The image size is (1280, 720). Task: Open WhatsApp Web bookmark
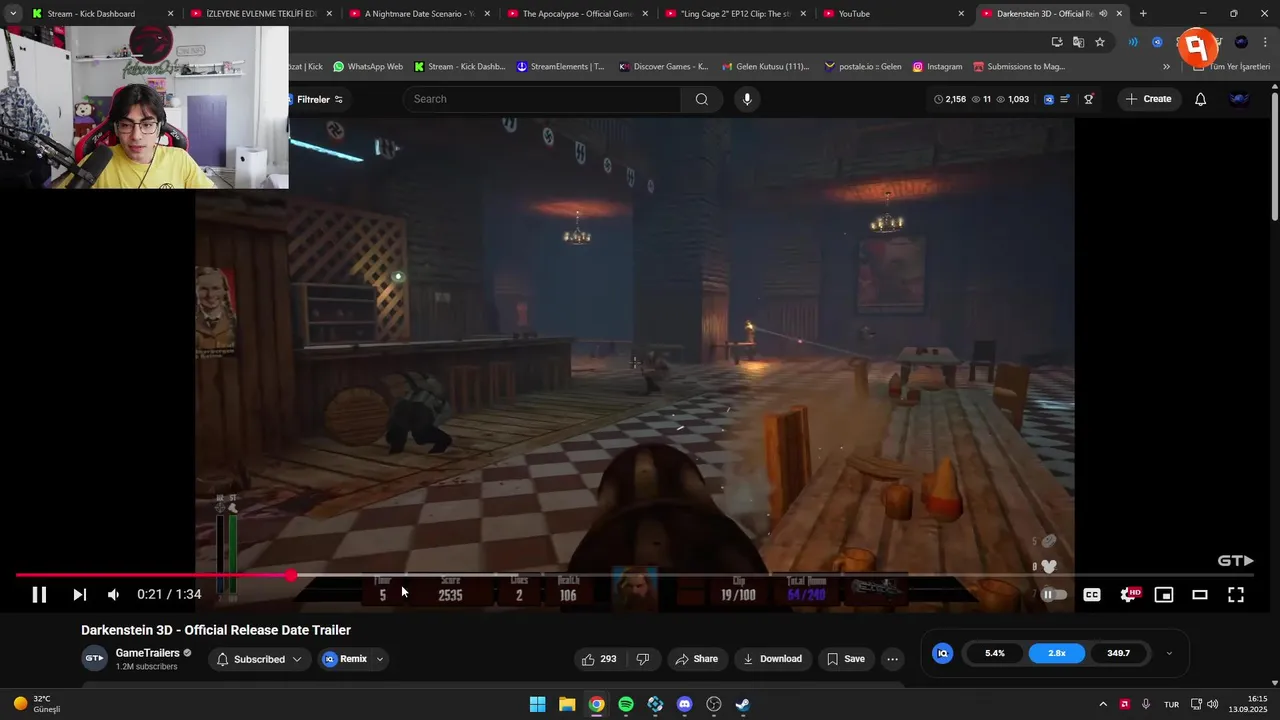point(368,67)
